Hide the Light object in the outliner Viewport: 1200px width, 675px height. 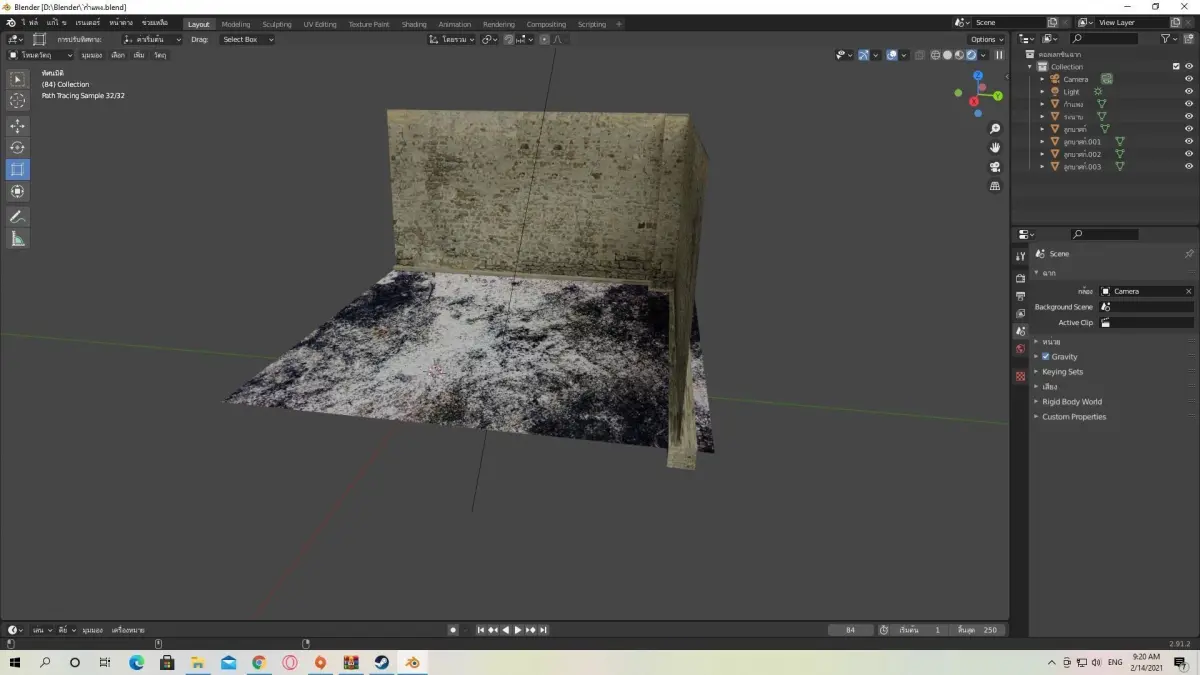point(1189,92)
